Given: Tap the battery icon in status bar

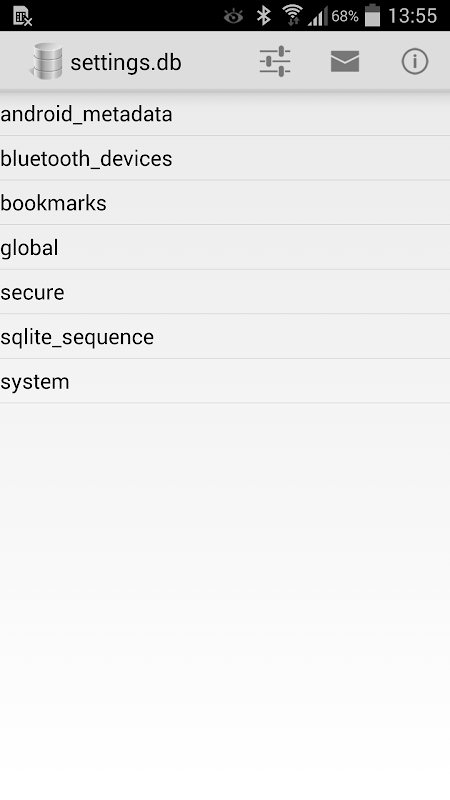Looking at the screenshot, I should tap(373, 15).
